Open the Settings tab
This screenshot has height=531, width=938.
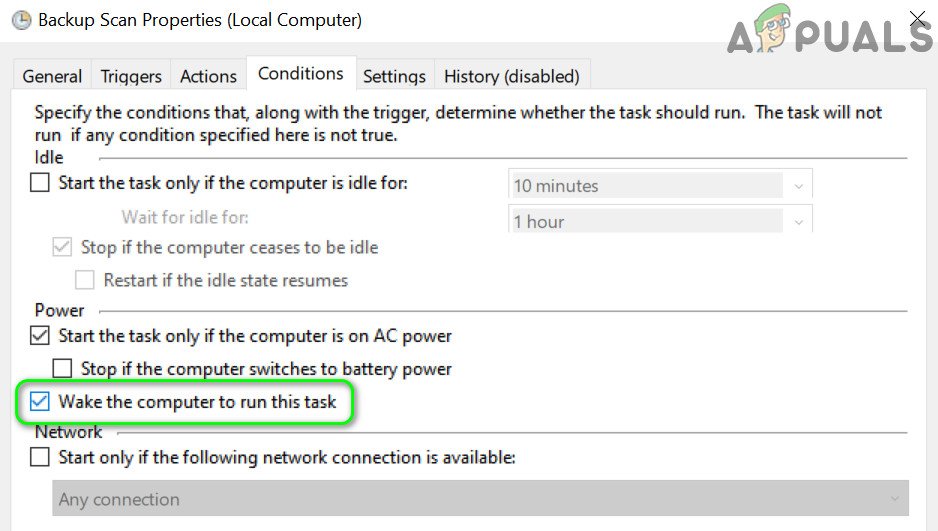coord(394,76)
